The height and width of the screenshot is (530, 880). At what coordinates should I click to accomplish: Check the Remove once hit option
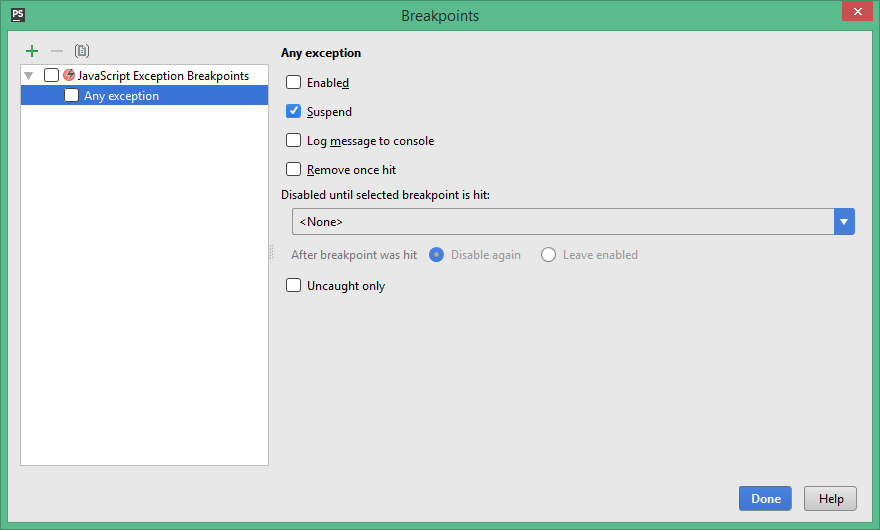click(294, 170)
